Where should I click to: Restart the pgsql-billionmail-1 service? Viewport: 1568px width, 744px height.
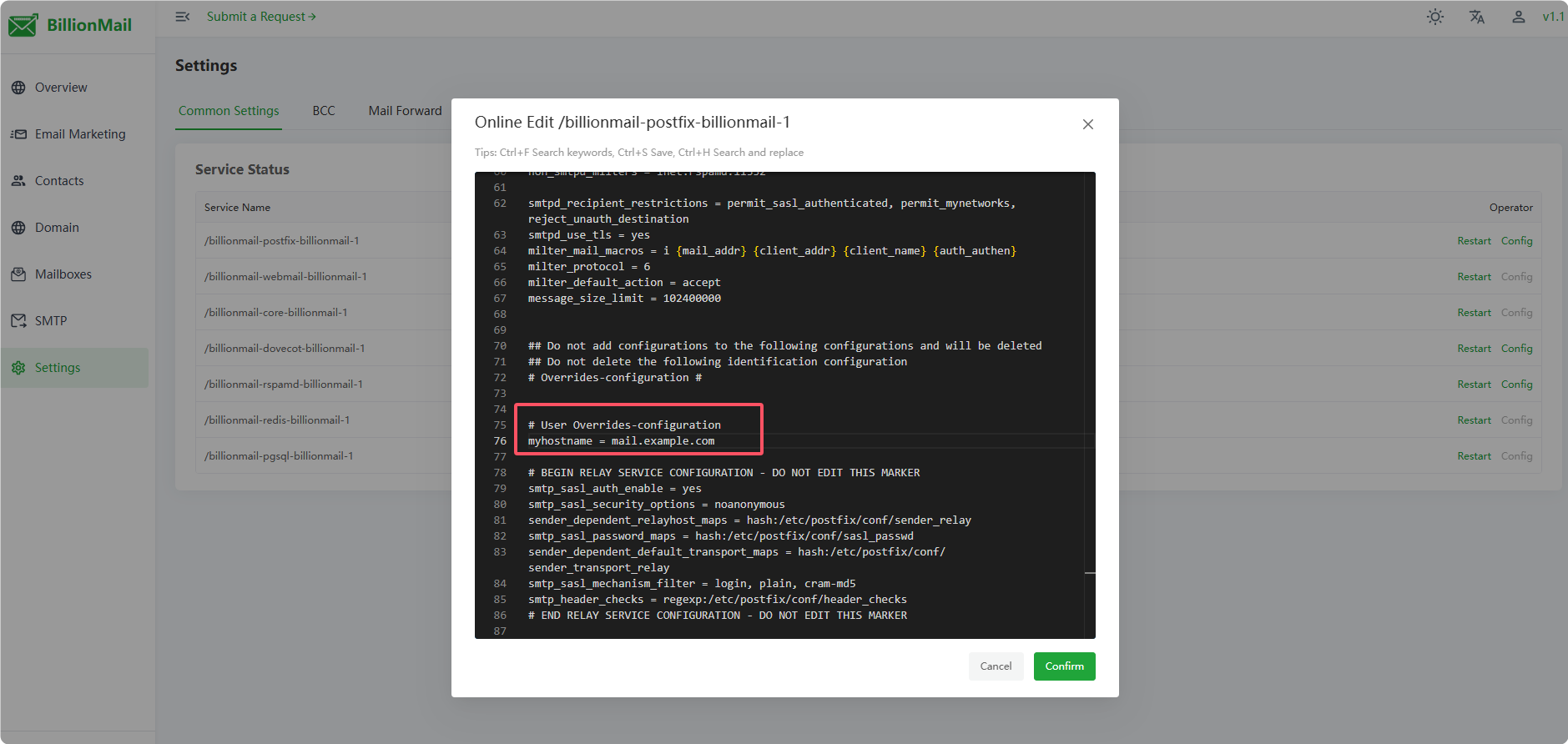click(1474, 456)
